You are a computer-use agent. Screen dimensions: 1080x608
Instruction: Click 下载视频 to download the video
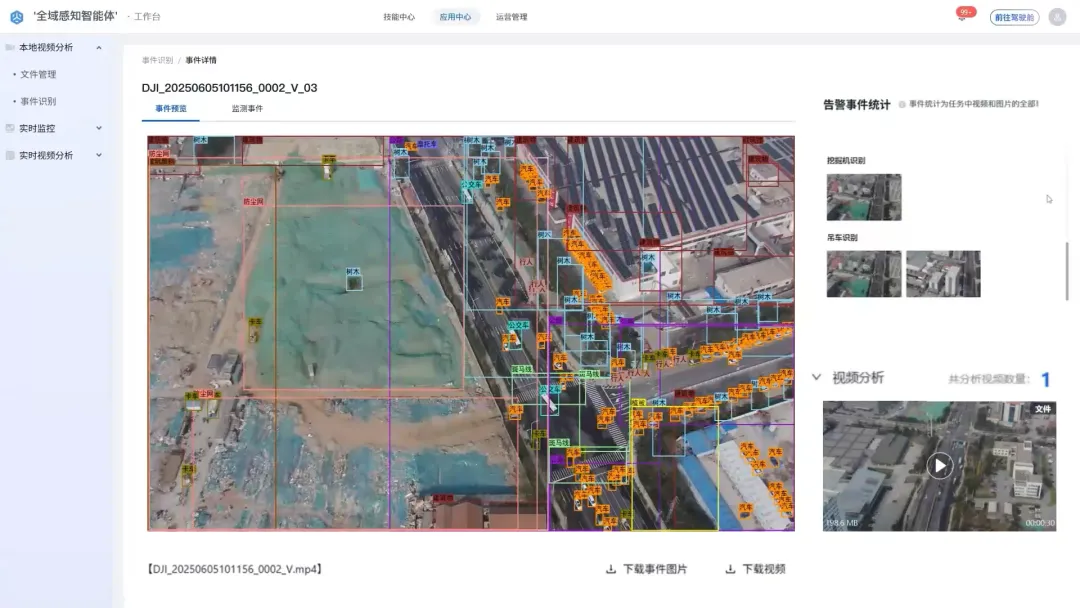[x=755, y=569]
